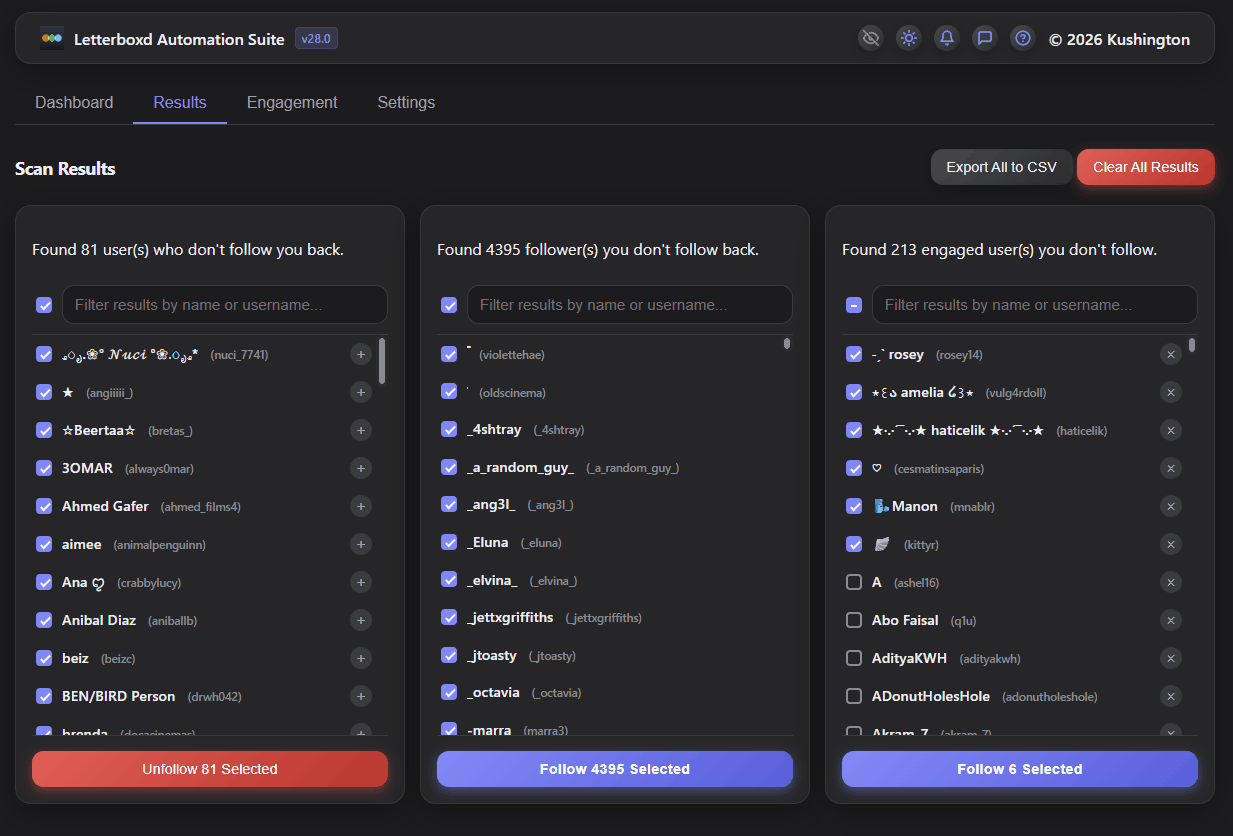Open the chat feedback icon

[985, 38]
